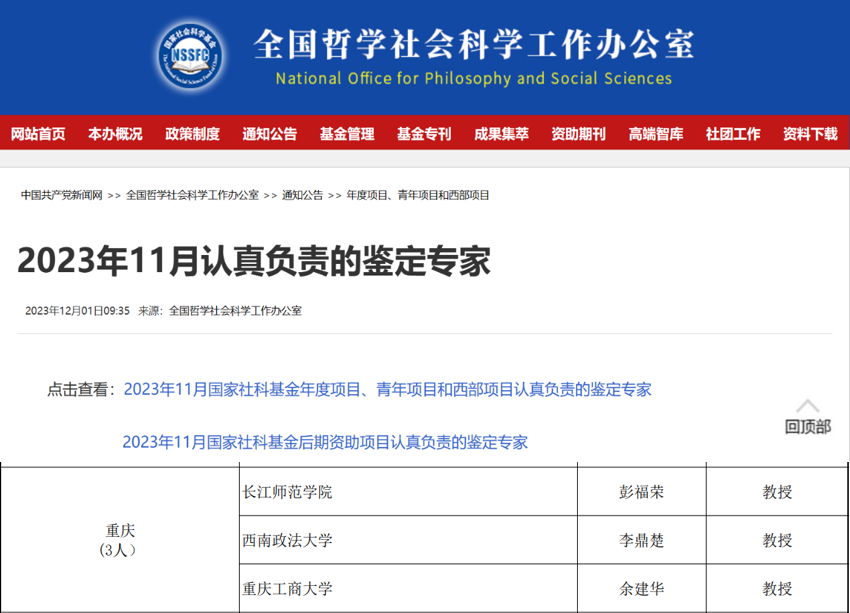
Task: Open 高端智库 menu item
Action: 656,134
